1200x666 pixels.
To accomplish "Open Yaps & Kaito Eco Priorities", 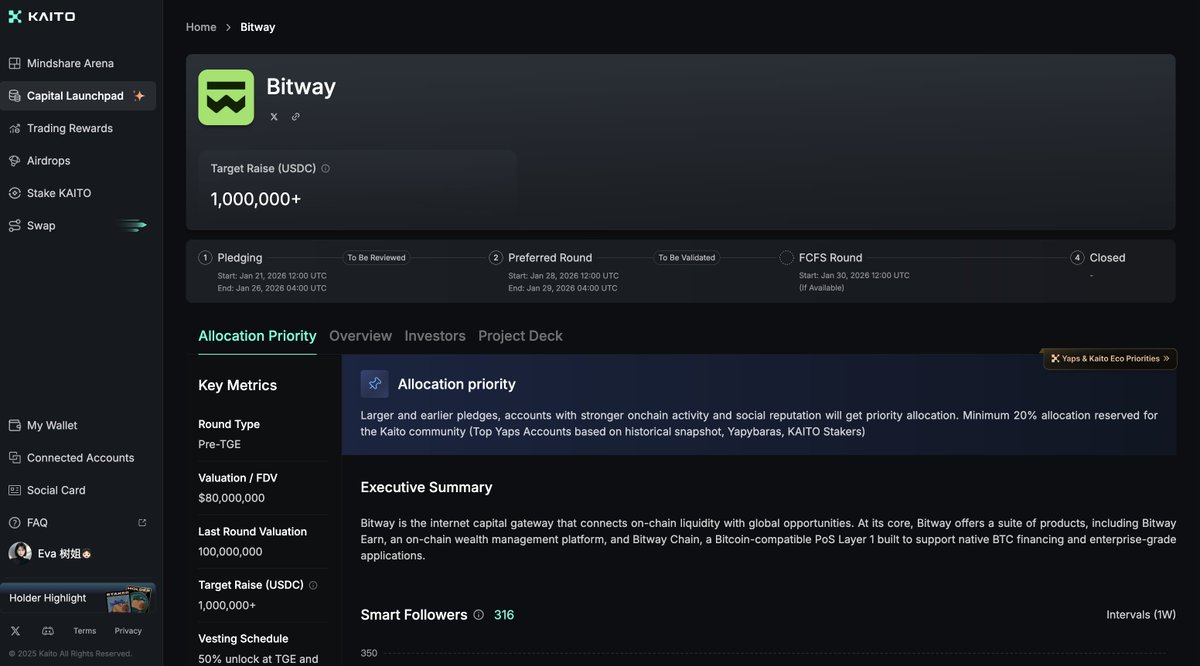I will pyautogui.click(x=1110, y=358).
